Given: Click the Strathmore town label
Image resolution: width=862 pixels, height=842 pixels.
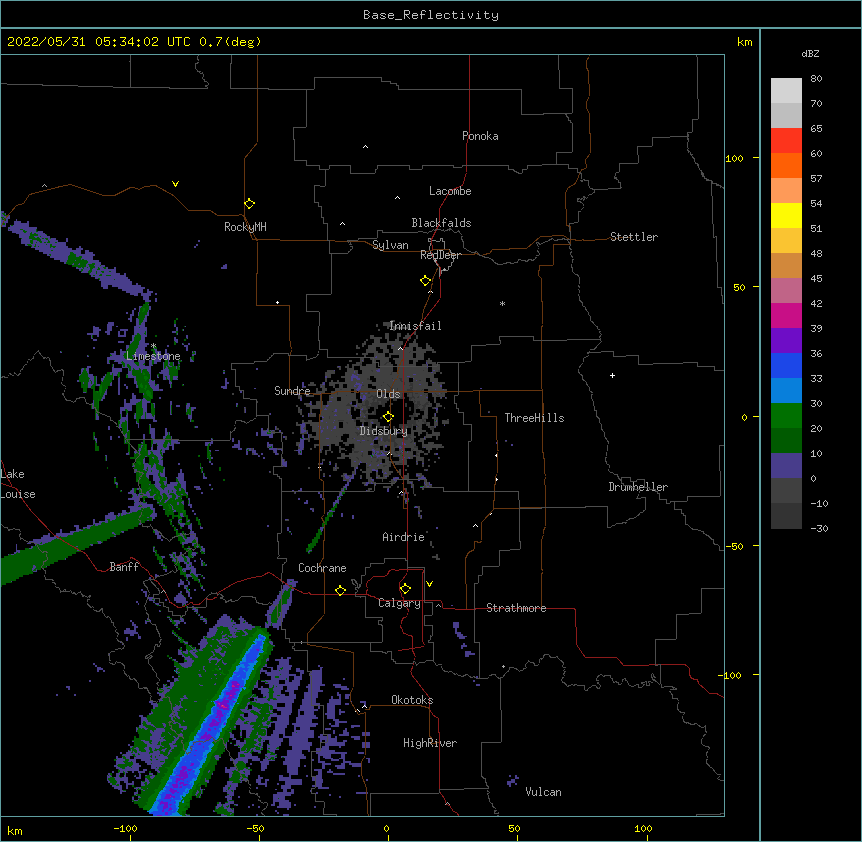Looking at the screenshot, I should coord(516,608).
